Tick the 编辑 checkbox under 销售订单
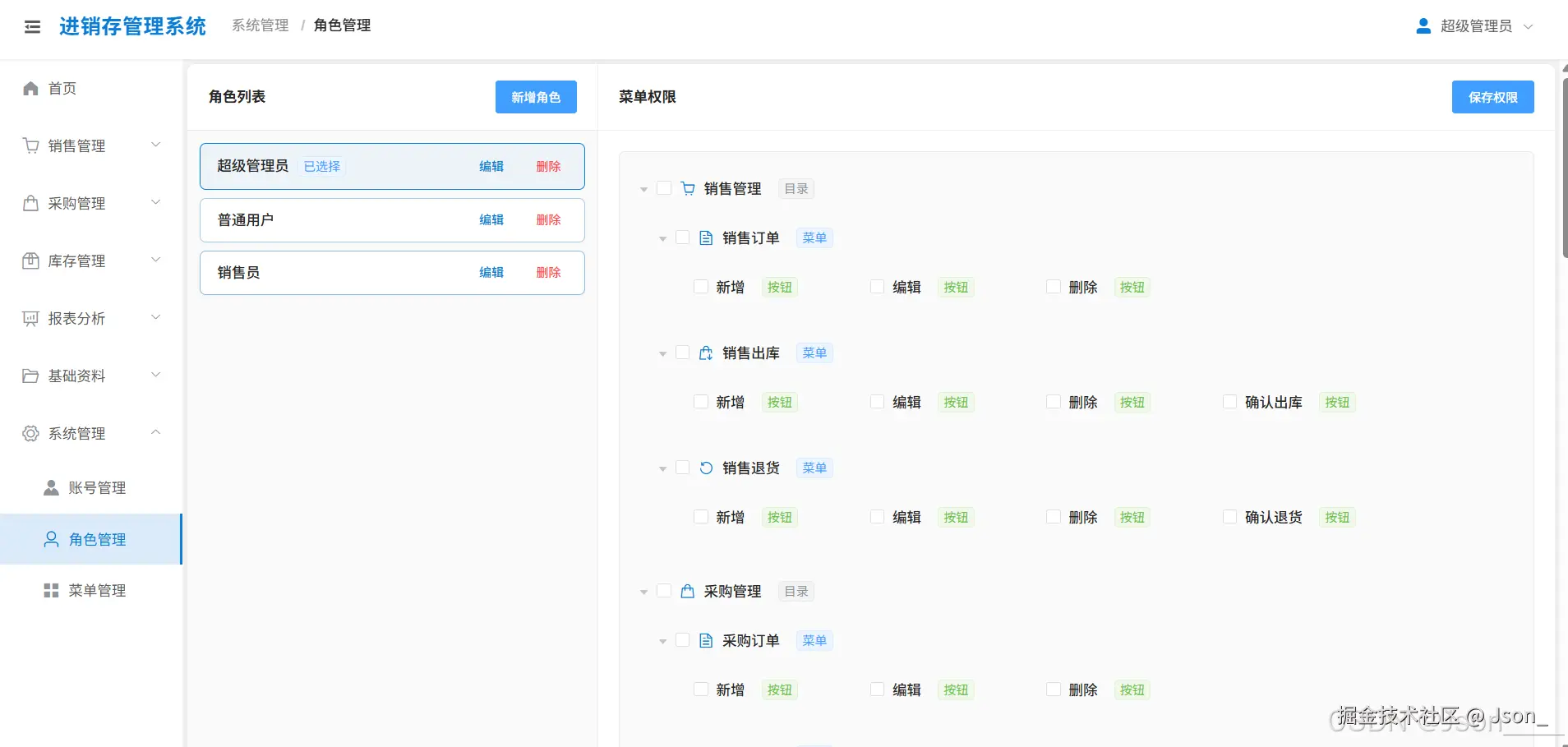Viewport: 1568px width, 747px height. (878, 287)
